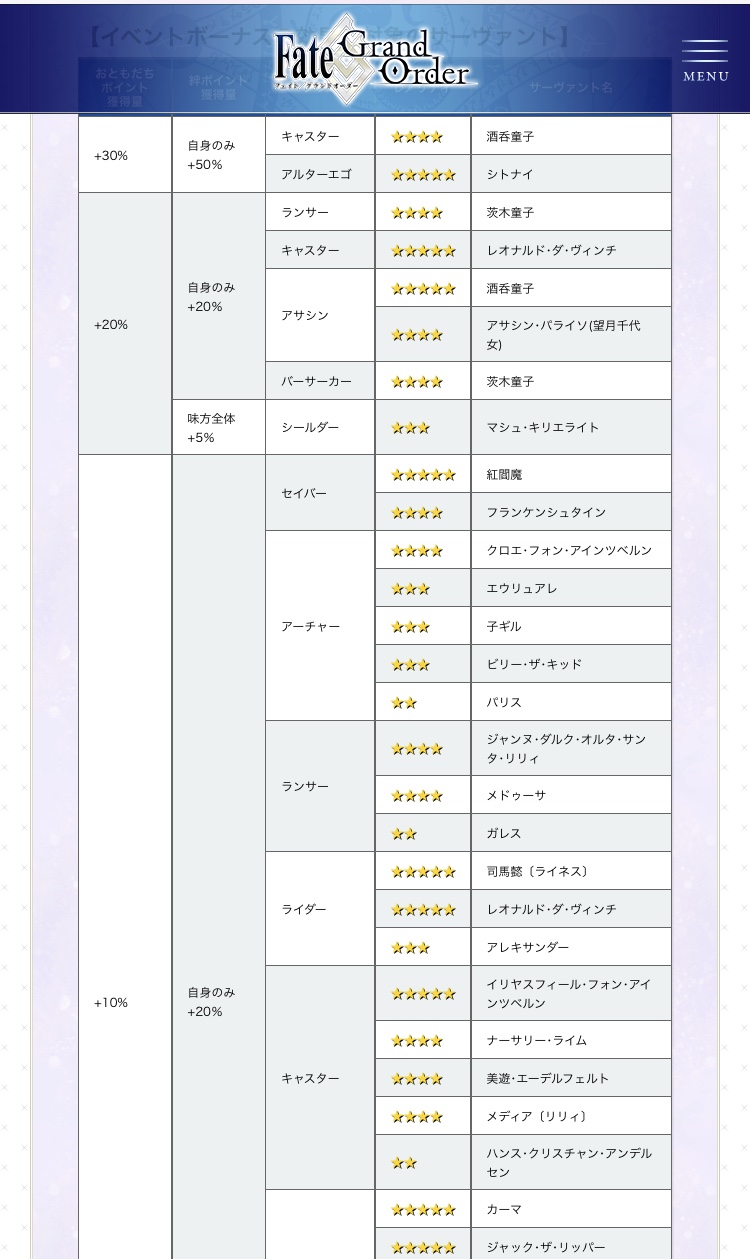Click the three-star rating beside マシュ・キリエライト
Viewport: 750px width, 1259px height.
point(410,427)
